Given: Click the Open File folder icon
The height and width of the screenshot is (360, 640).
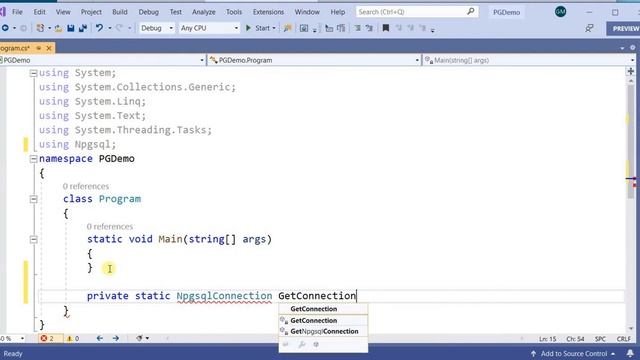Looking at the screenshot, I should point(58,28).
